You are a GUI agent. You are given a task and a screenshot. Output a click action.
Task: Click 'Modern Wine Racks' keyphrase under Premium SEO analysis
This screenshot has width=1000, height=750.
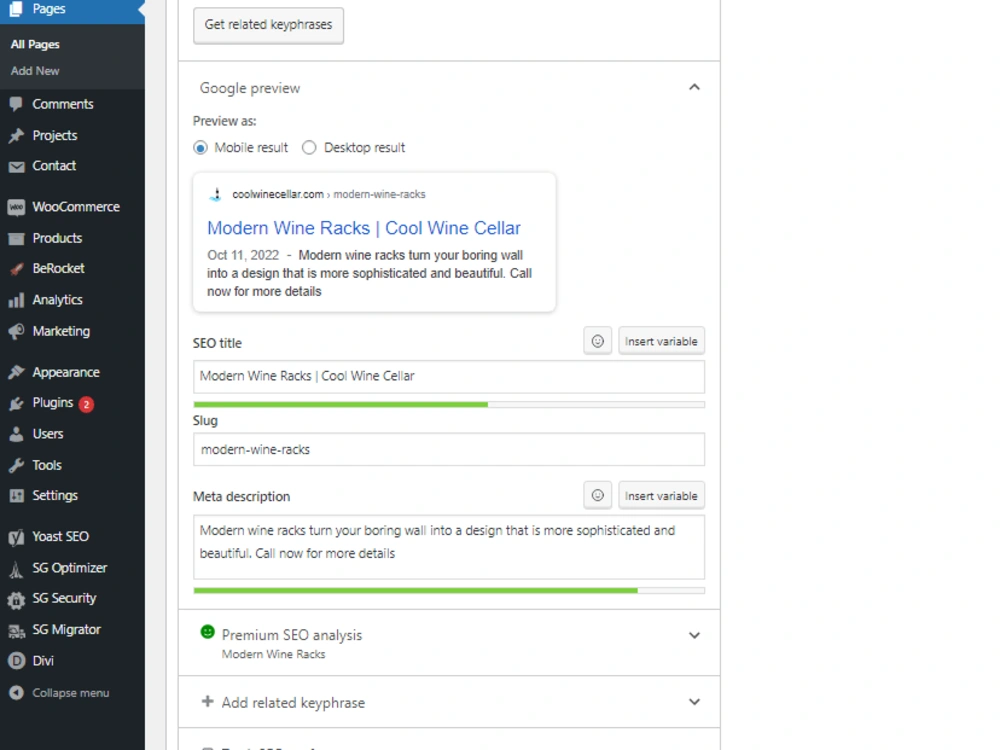[274, 654]
